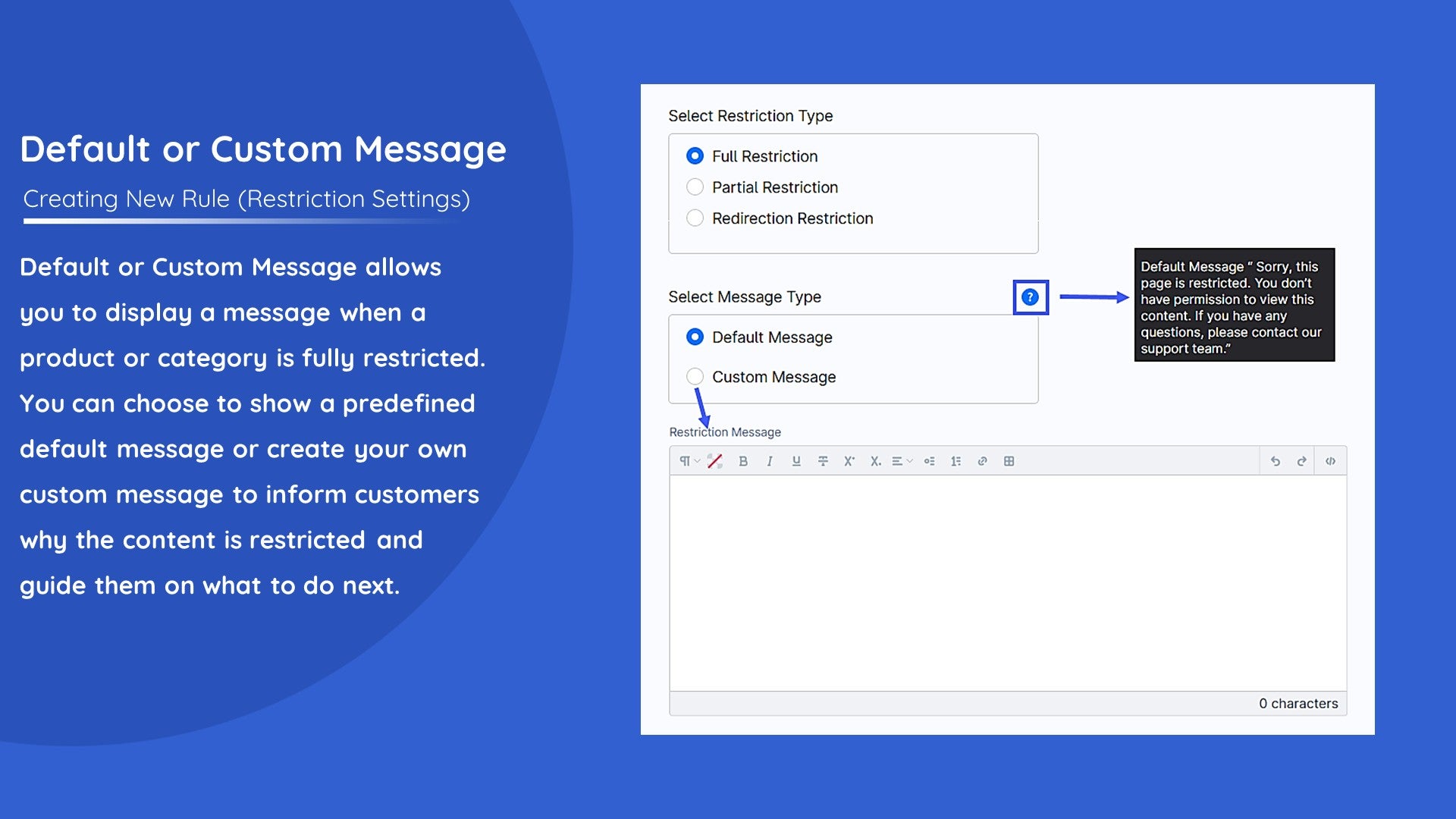
Task: Click inside the Restriction Message text area
Action: point(1008,583)
